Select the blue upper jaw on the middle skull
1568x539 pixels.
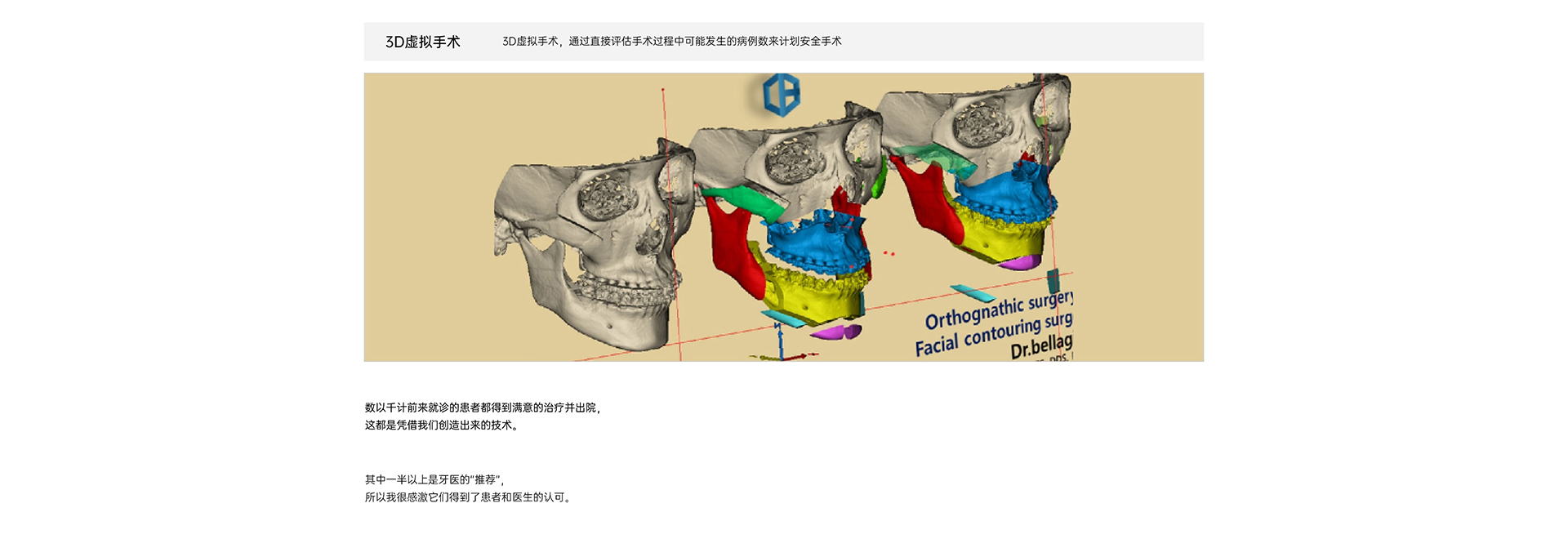click(x=817, y=241)
